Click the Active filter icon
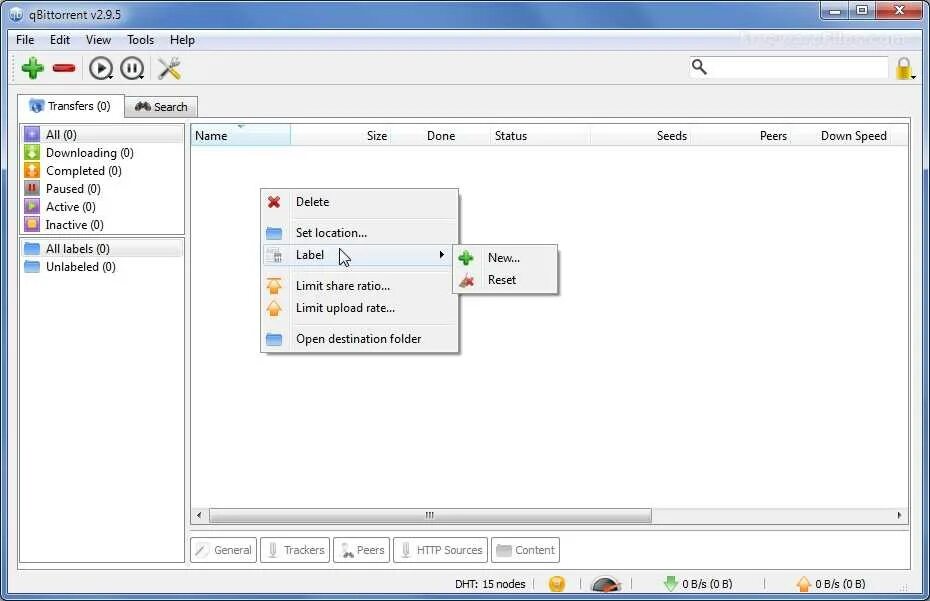This screenshot has height=601, width=930. 32,206
